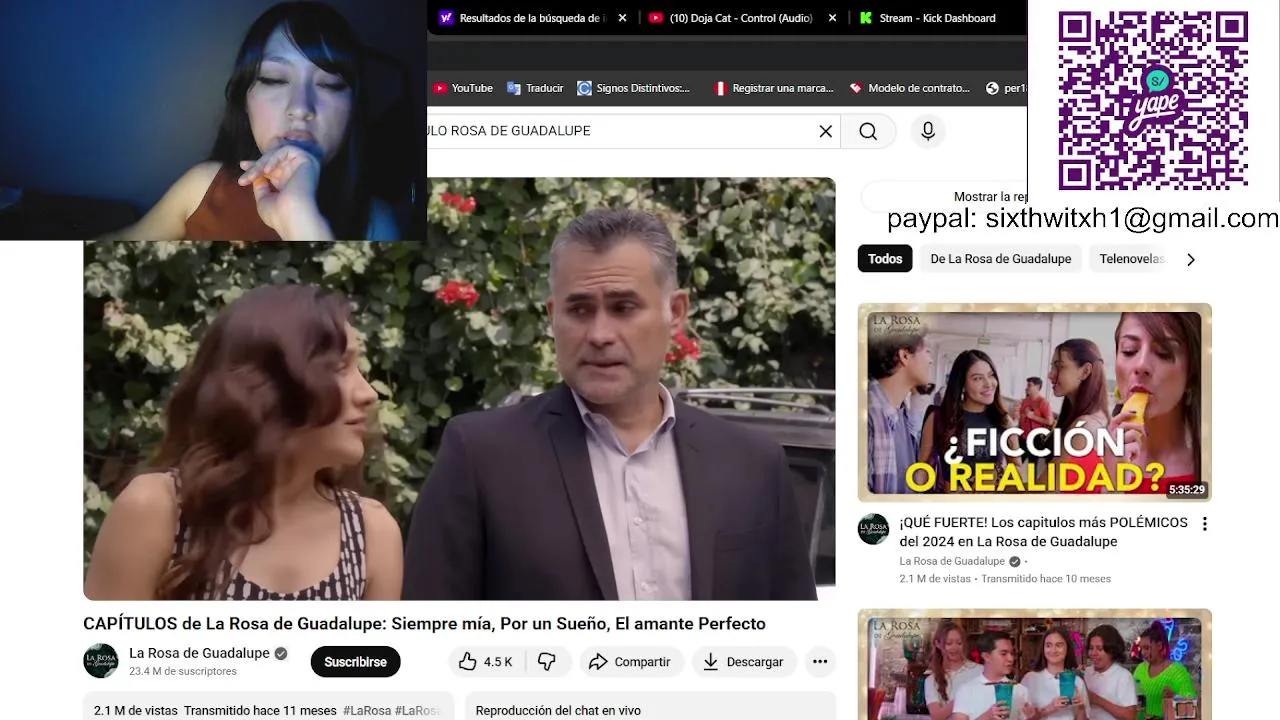Click La Rosa de Guadalupe channel name under video
Screen dimensions: 1280x720
click(199, 653)
